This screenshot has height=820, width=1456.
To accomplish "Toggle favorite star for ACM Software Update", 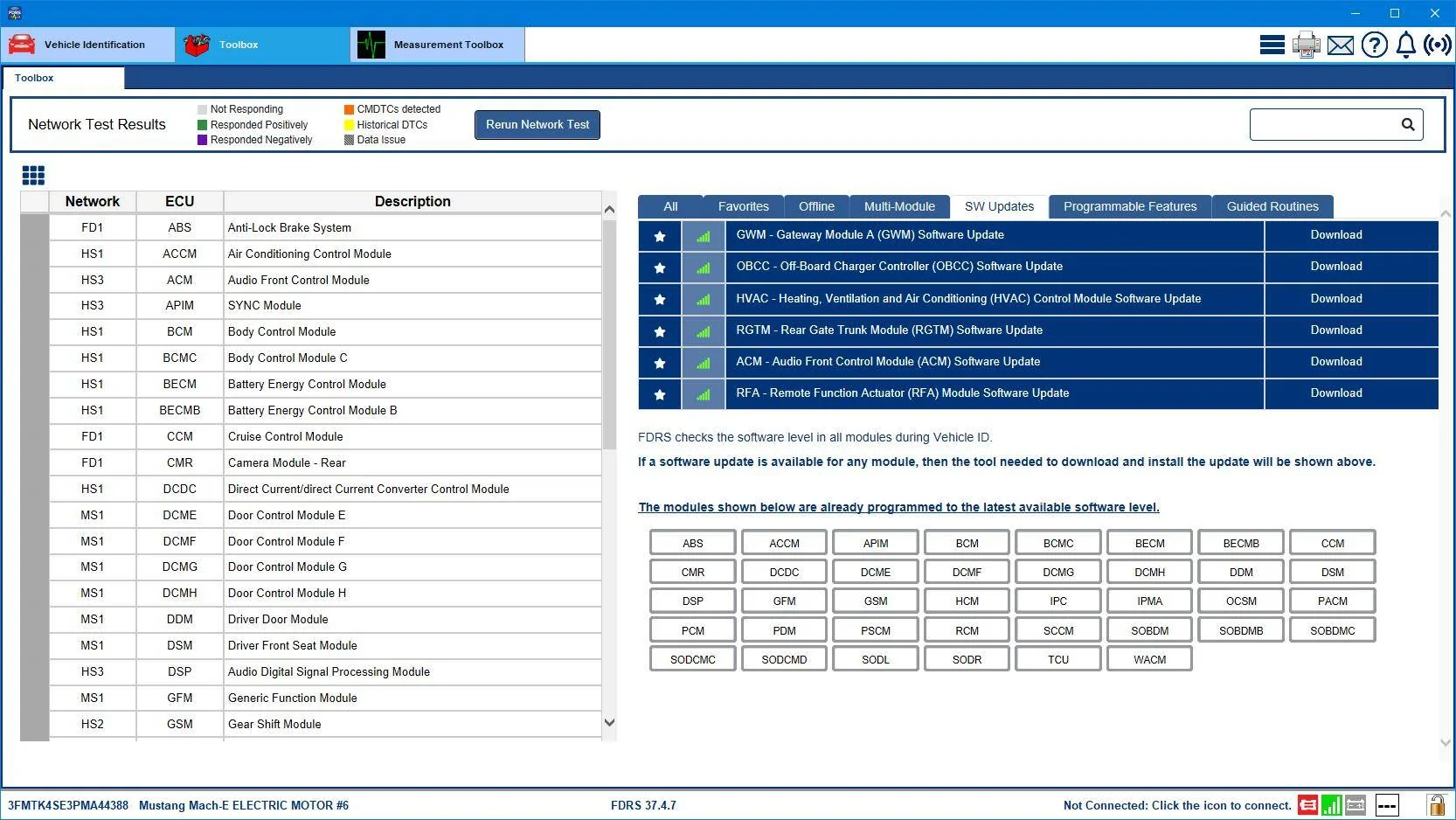I will pyautogui.click(x=660, y=363).
